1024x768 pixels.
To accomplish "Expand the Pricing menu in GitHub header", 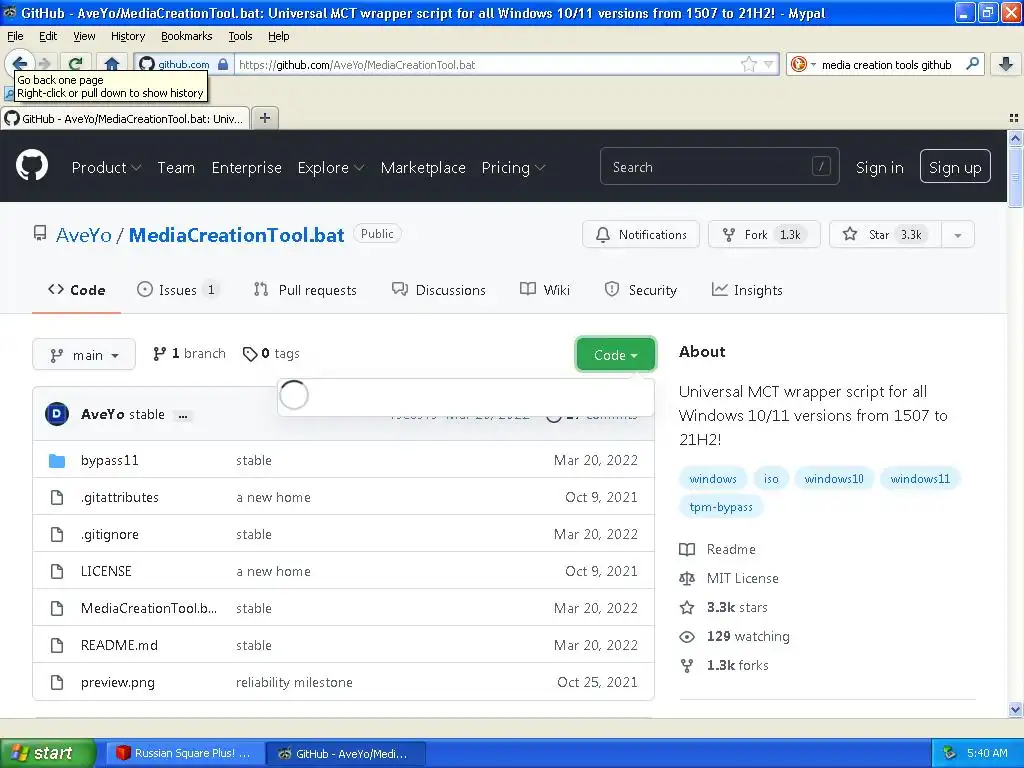I will 513,168.
